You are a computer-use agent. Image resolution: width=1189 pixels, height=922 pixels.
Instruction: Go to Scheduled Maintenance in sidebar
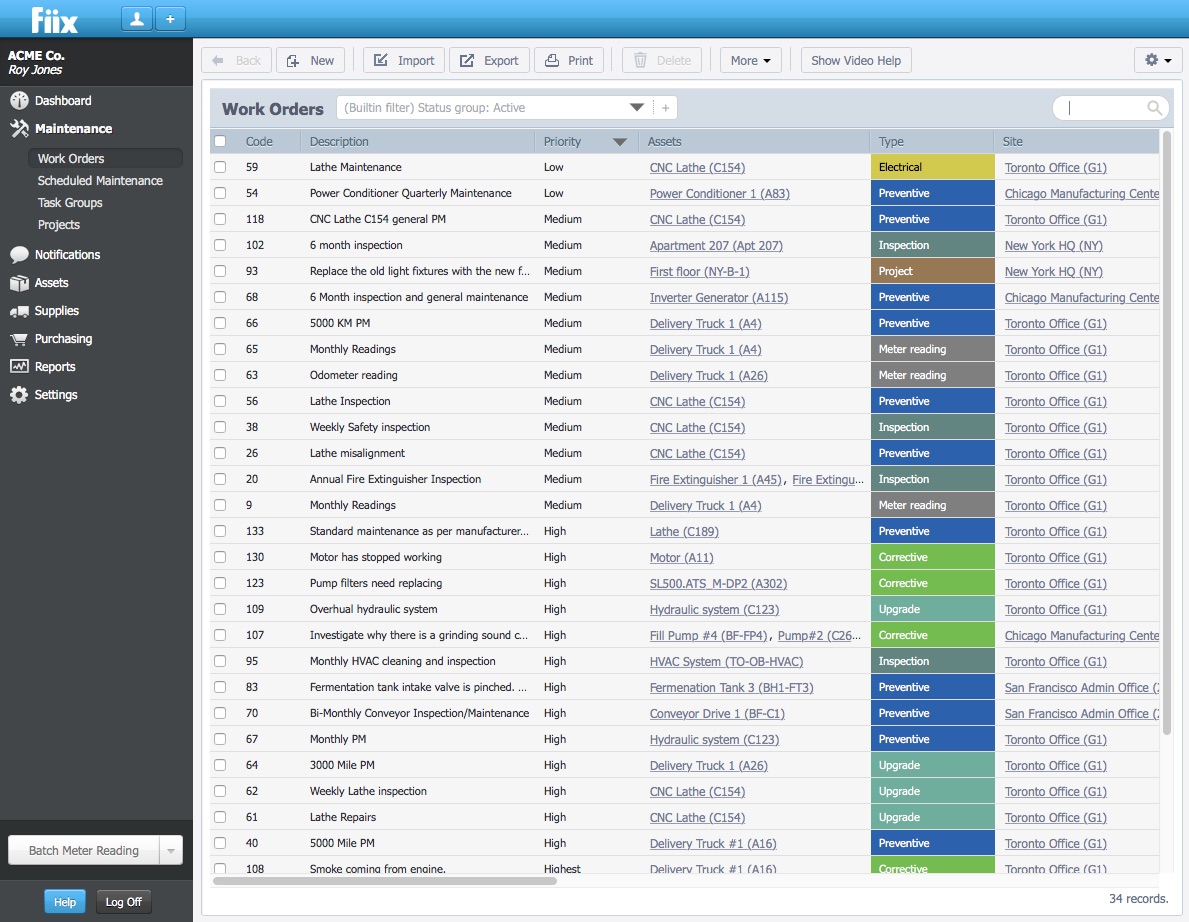click(100, 181)
